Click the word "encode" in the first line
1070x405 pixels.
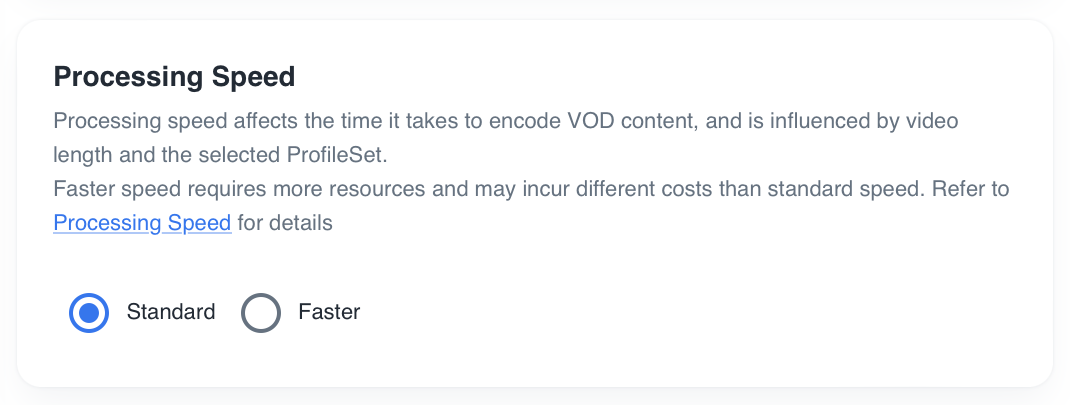[x=528, y=121]
